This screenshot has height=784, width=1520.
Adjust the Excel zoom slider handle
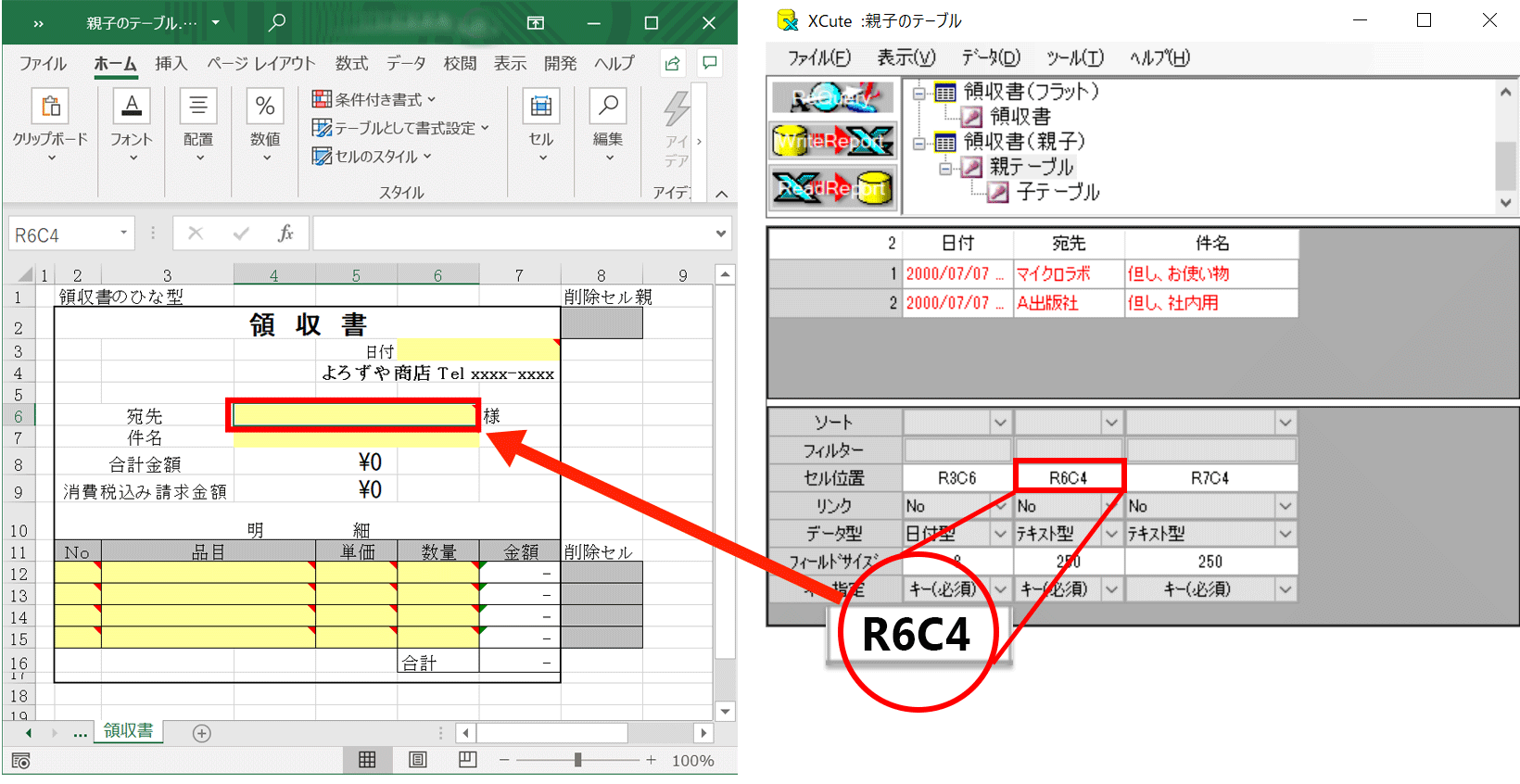[578, 760]
